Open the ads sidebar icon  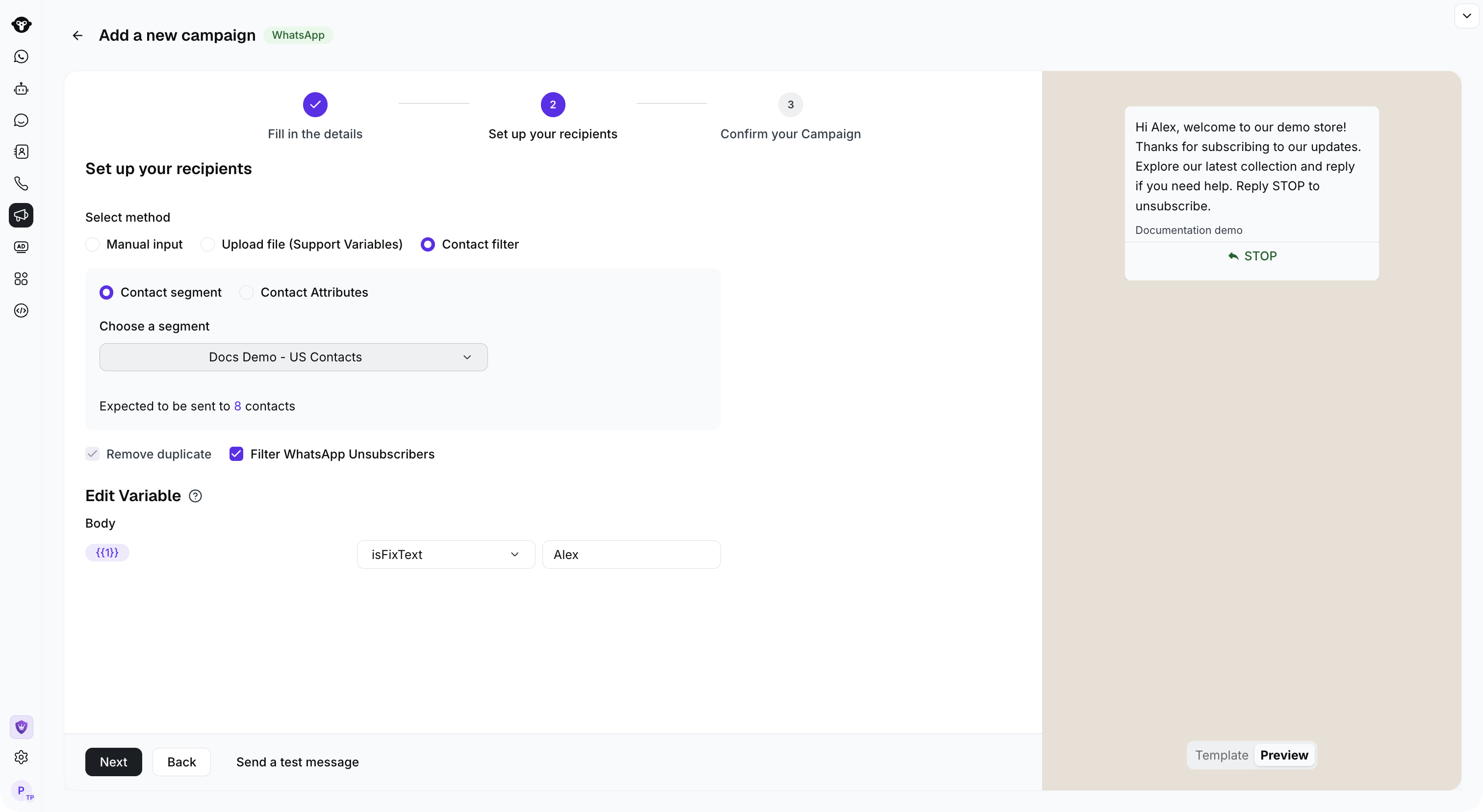[x=21, y=247]
